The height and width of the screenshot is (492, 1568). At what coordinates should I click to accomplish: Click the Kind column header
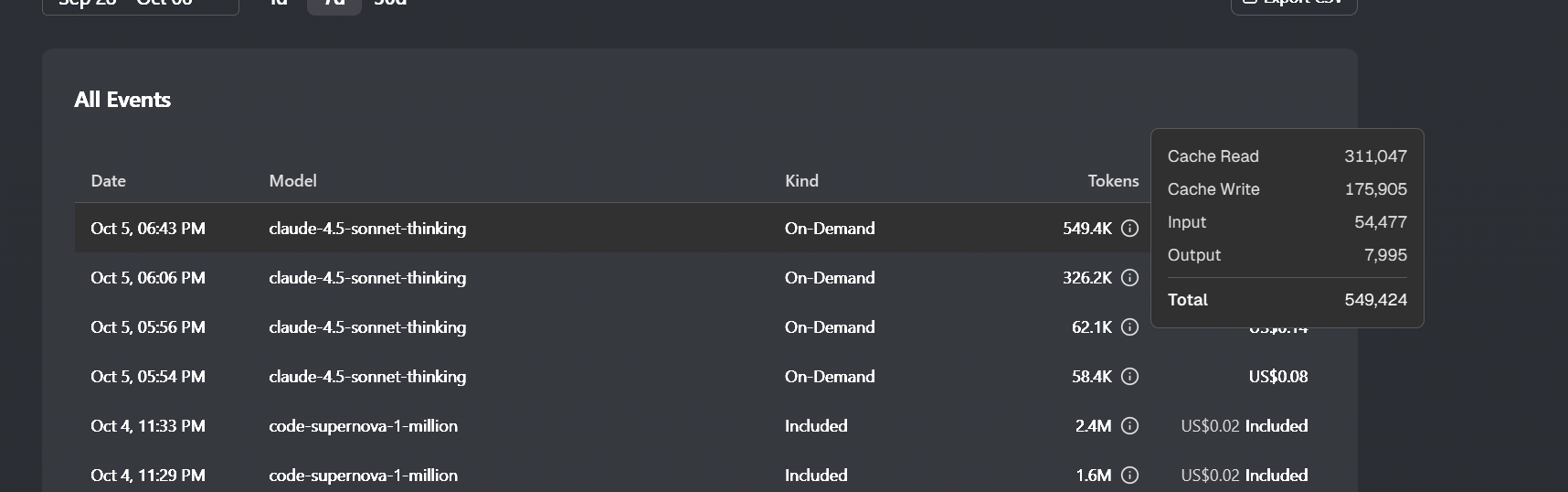801,181
